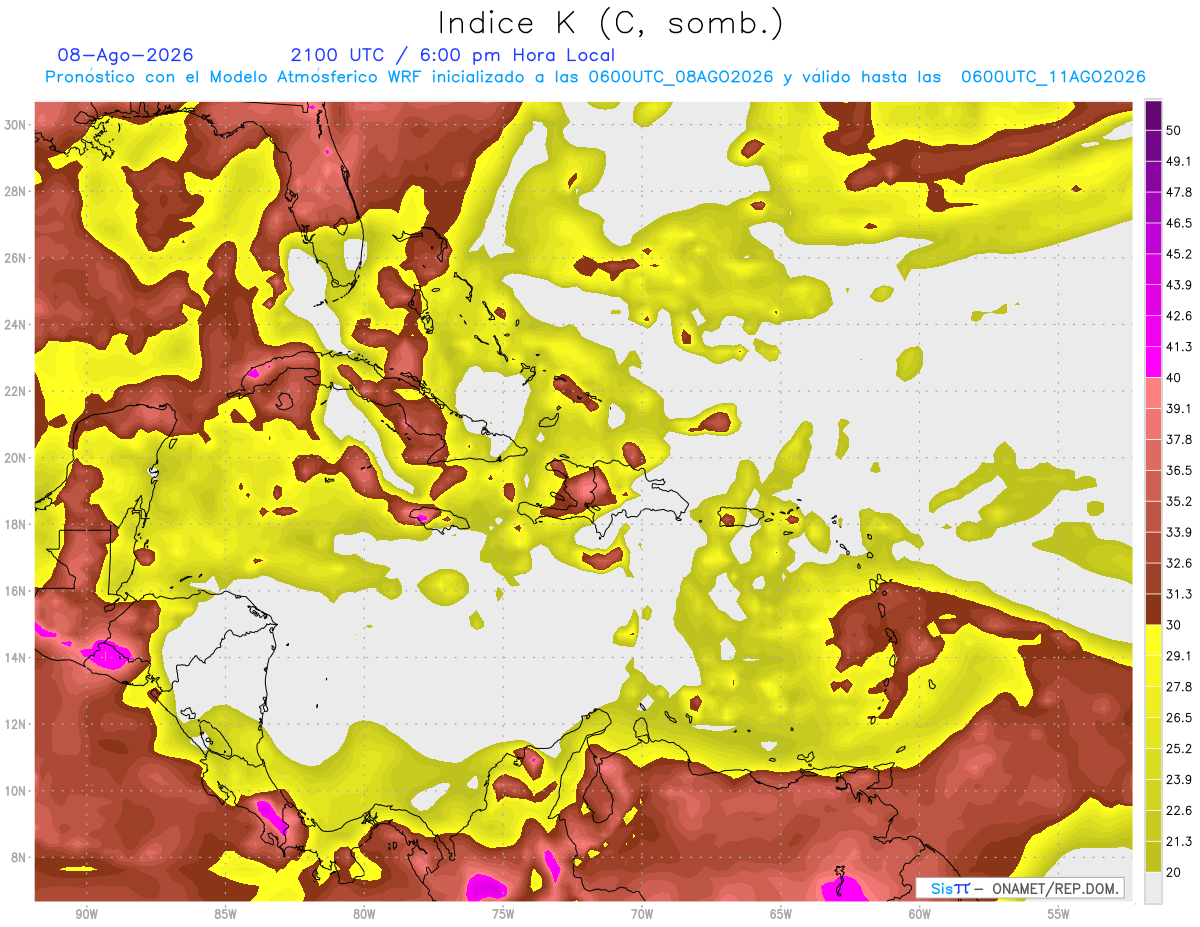Click the colorbar value "27.8"

(1180, 687)
